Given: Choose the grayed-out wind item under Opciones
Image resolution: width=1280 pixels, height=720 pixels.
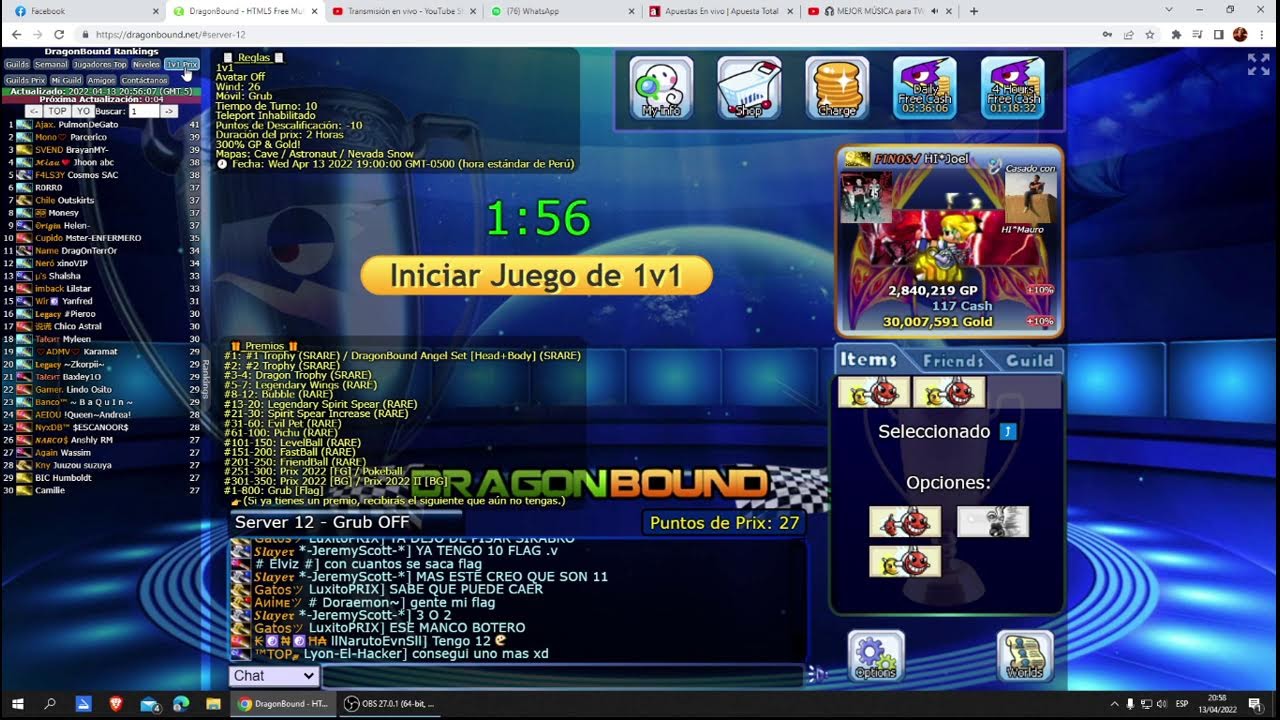Looking at the screenshot, I should coord(993,522).
